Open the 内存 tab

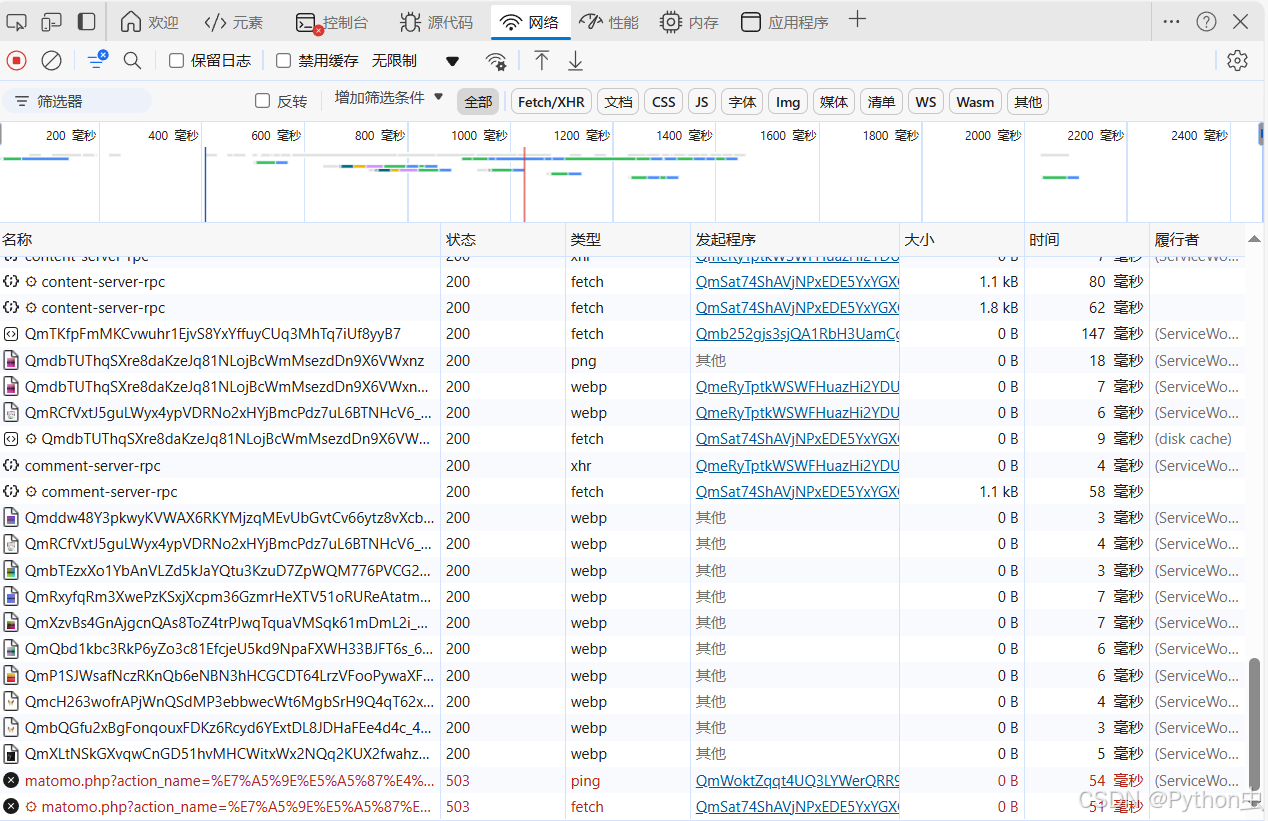point(690,22)
